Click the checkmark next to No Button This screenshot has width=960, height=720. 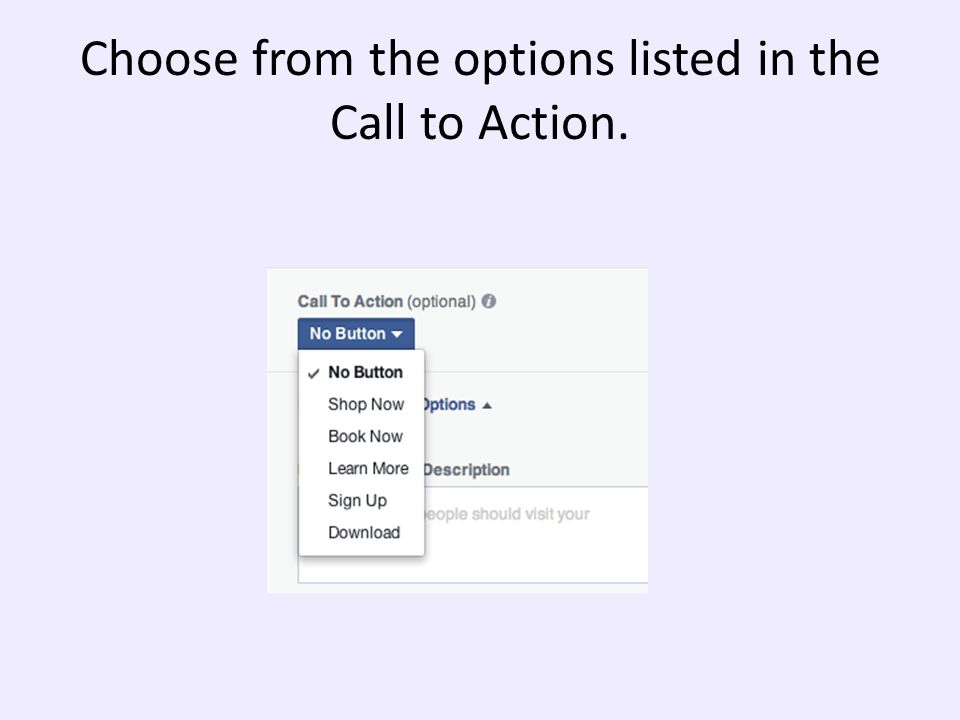tap(313, 373)
